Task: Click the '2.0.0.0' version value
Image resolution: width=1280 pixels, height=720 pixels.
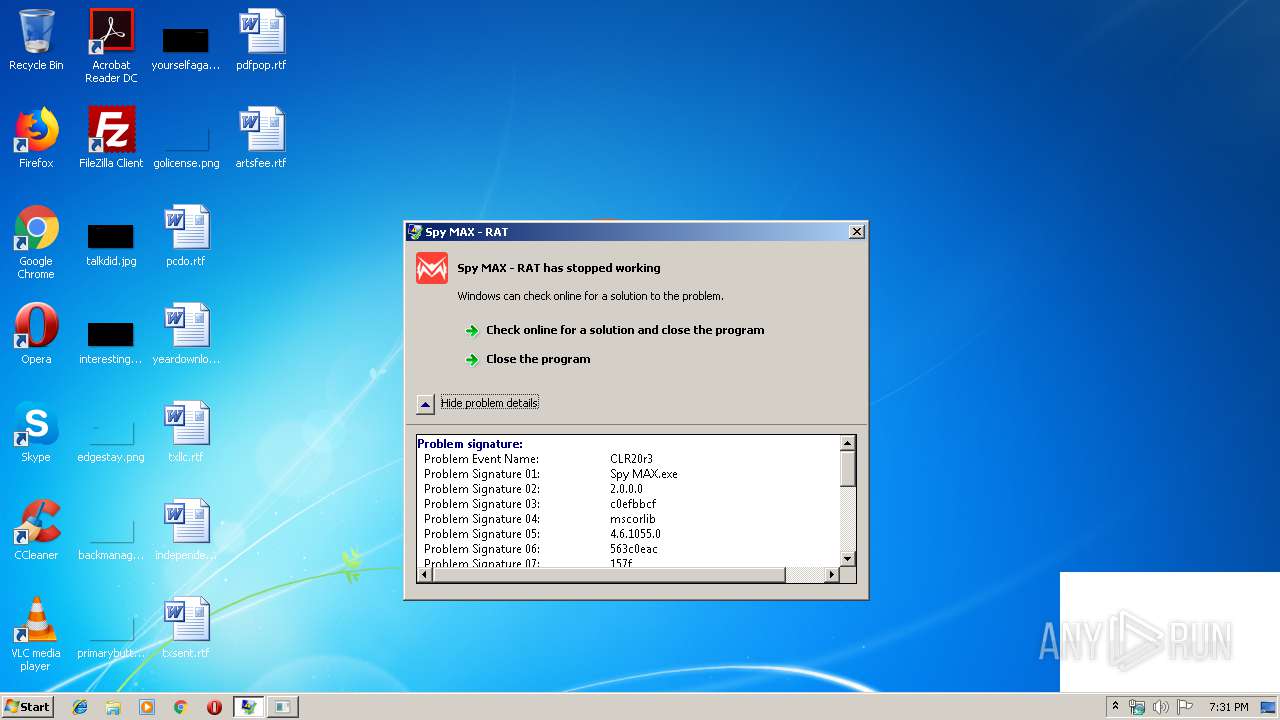Action: pos(626,489)
